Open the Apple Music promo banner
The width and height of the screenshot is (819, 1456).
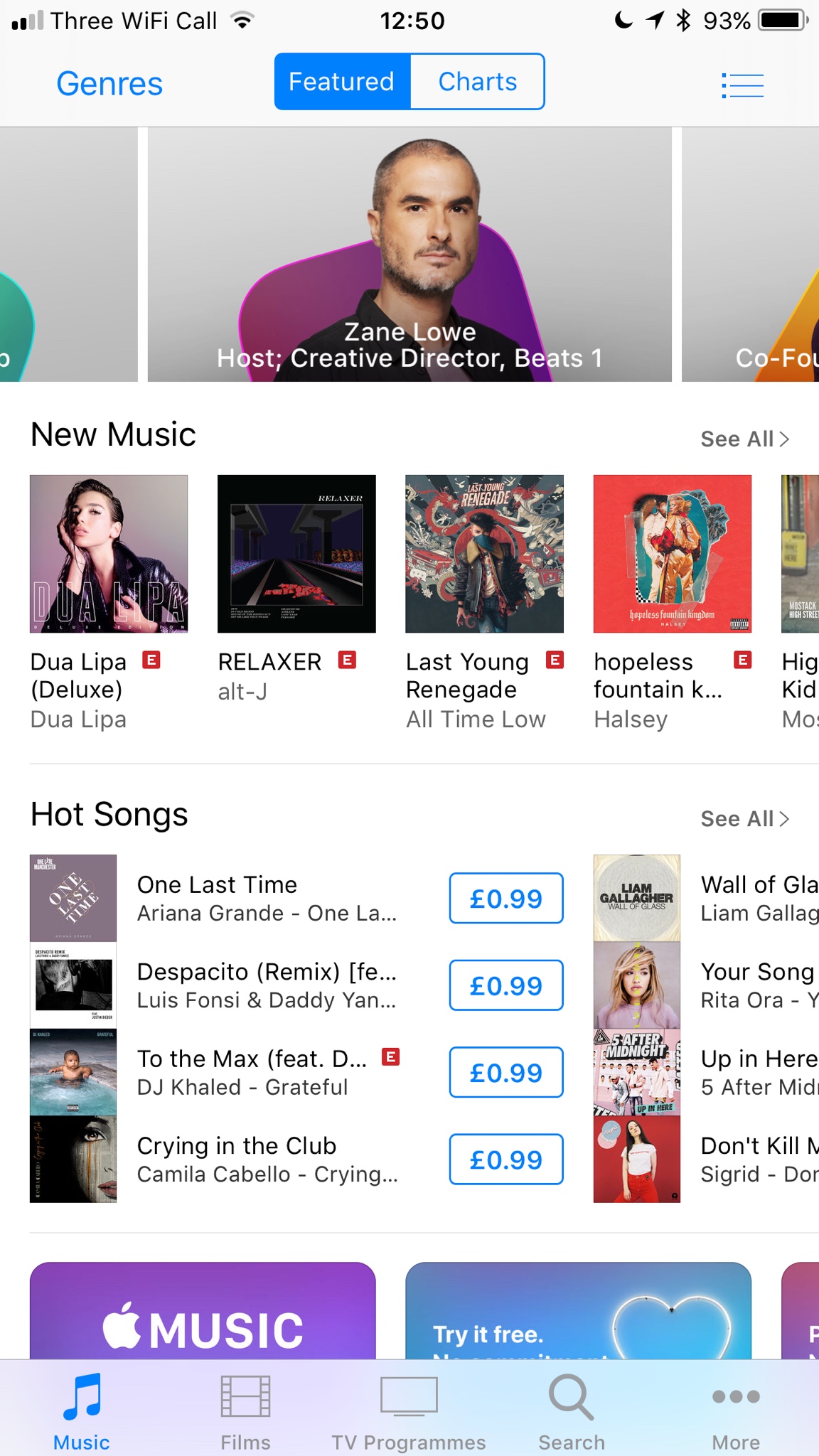point(203,1311)
